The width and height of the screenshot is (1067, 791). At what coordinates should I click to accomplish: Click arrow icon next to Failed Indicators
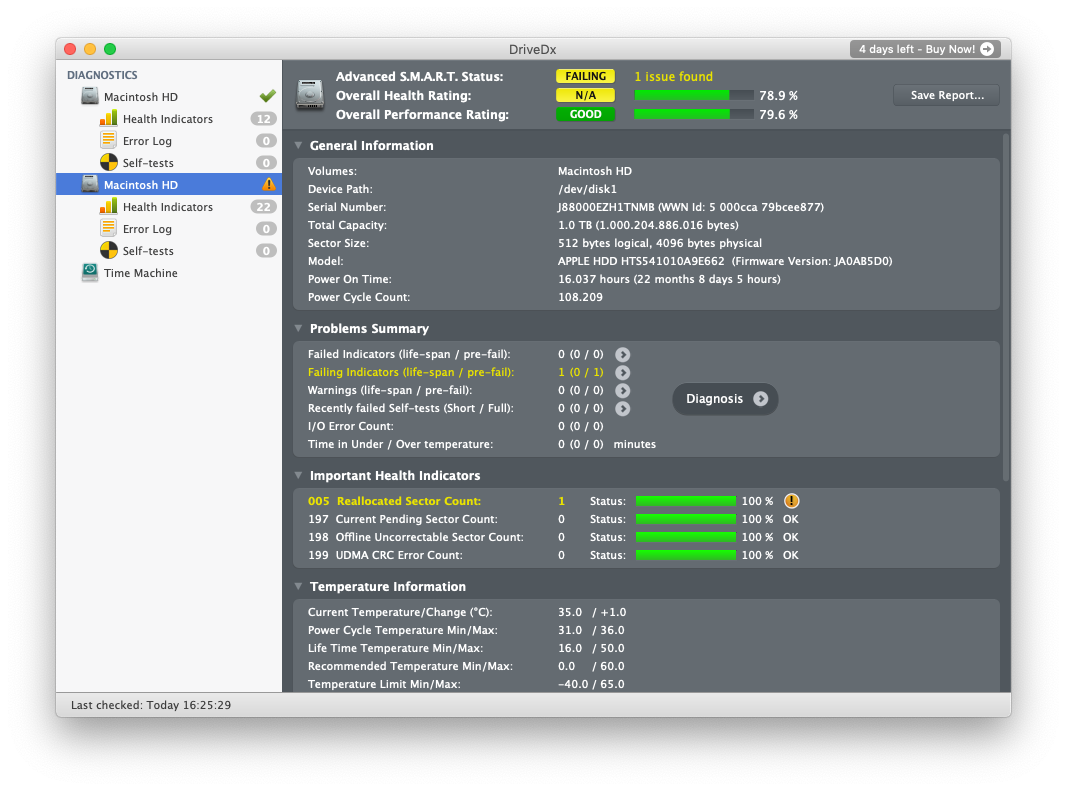(622, 355)
